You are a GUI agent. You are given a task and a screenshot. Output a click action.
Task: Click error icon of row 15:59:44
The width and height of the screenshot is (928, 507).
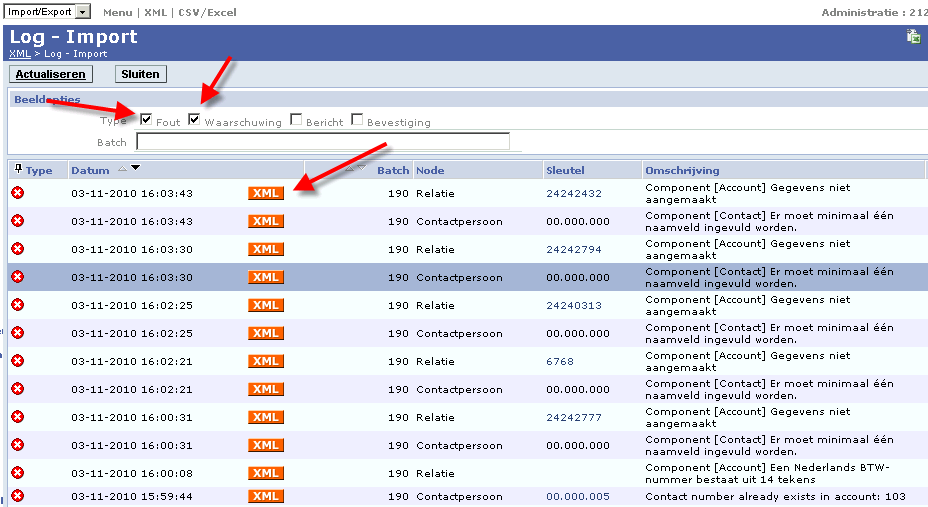[18, 496]
